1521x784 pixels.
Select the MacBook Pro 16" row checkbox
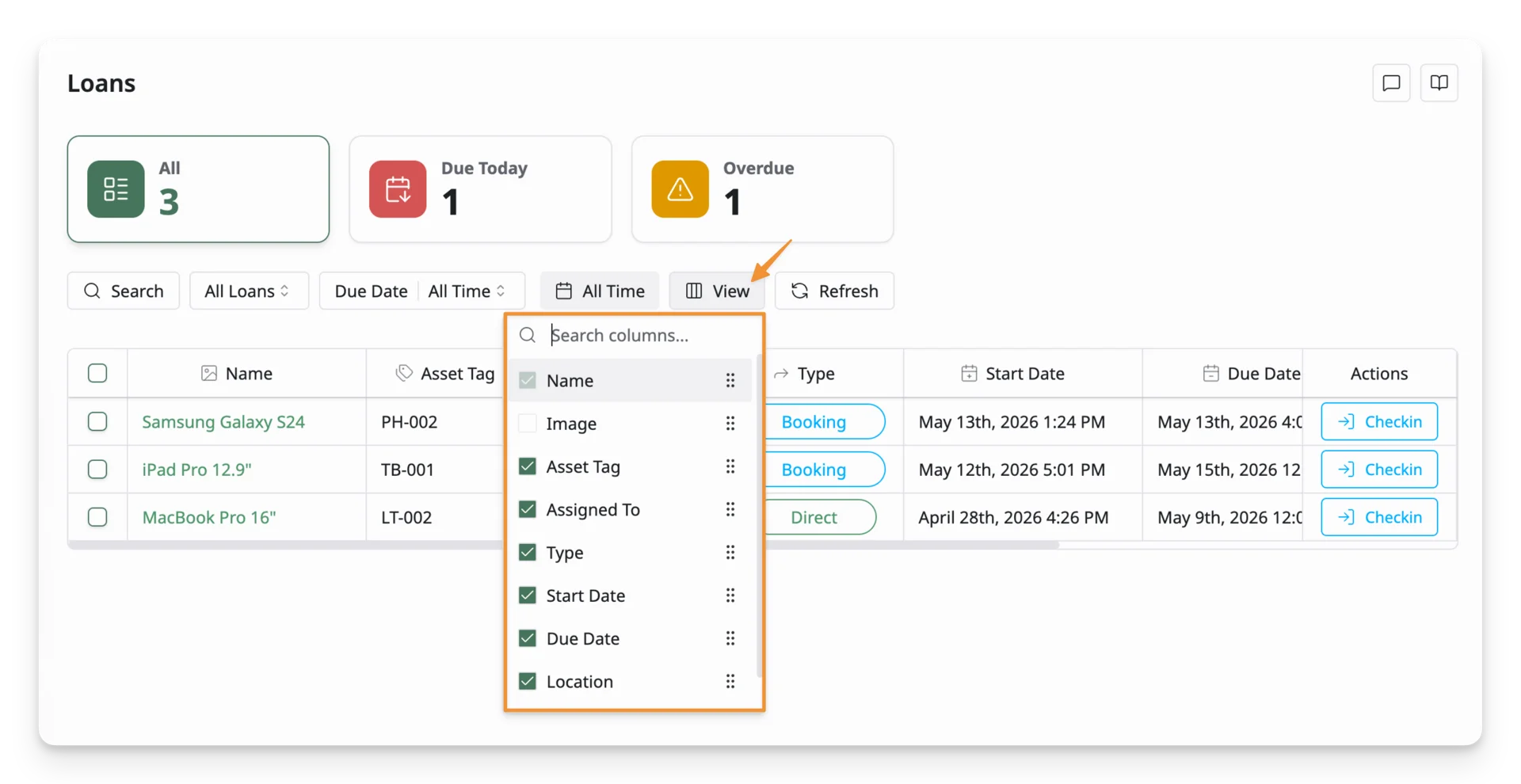pyautogui.click(x=97, y=517)
